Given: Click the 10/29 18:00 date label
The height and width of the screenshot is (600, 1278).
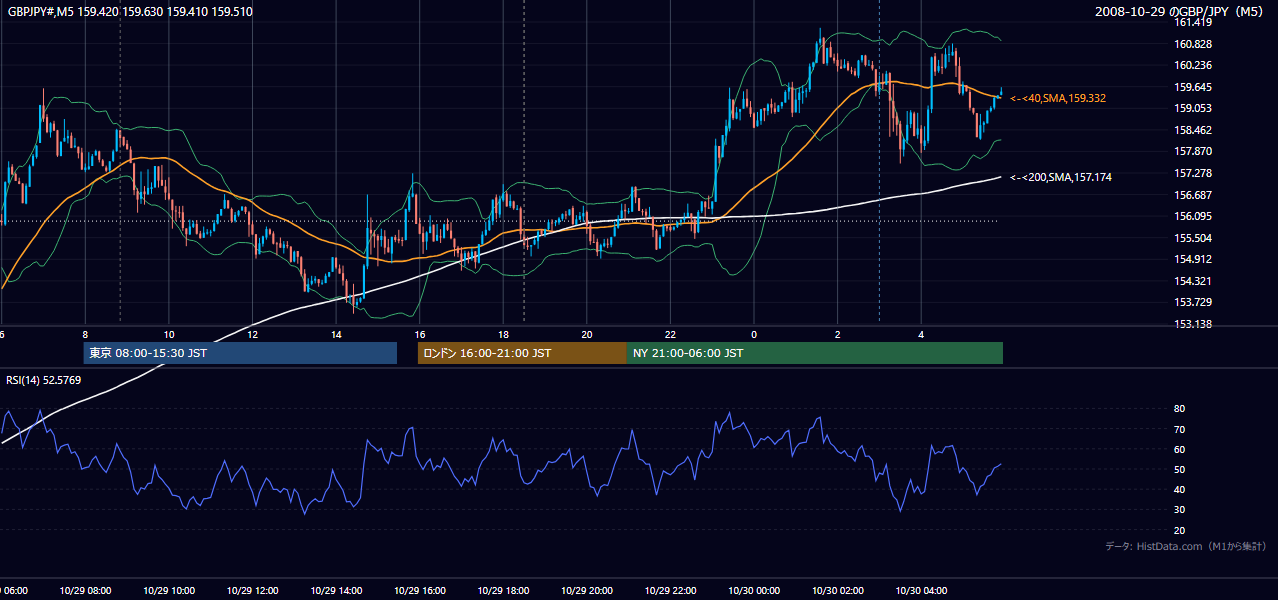Looking at the screenshot, I should pyautogui.click(x=503, y=591).
